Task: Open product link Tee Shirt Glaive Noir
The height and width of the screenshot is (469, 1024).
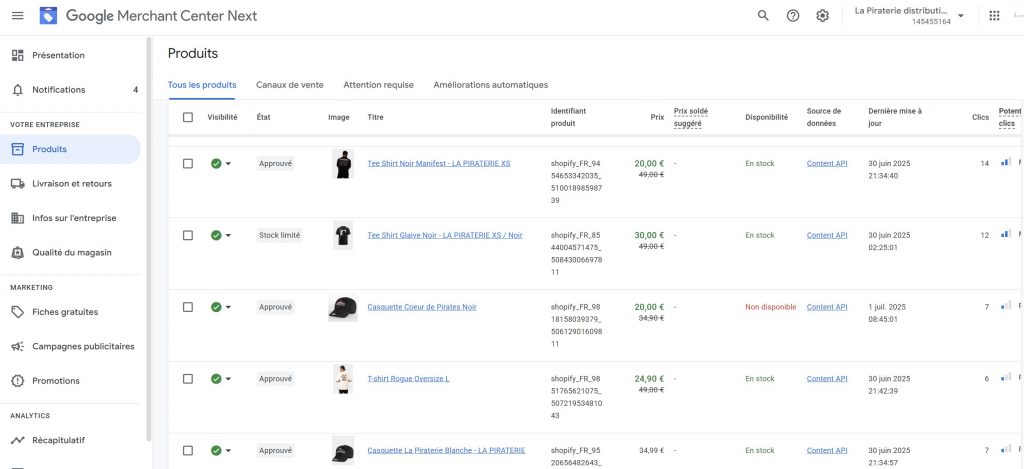Action: (445, 235)
